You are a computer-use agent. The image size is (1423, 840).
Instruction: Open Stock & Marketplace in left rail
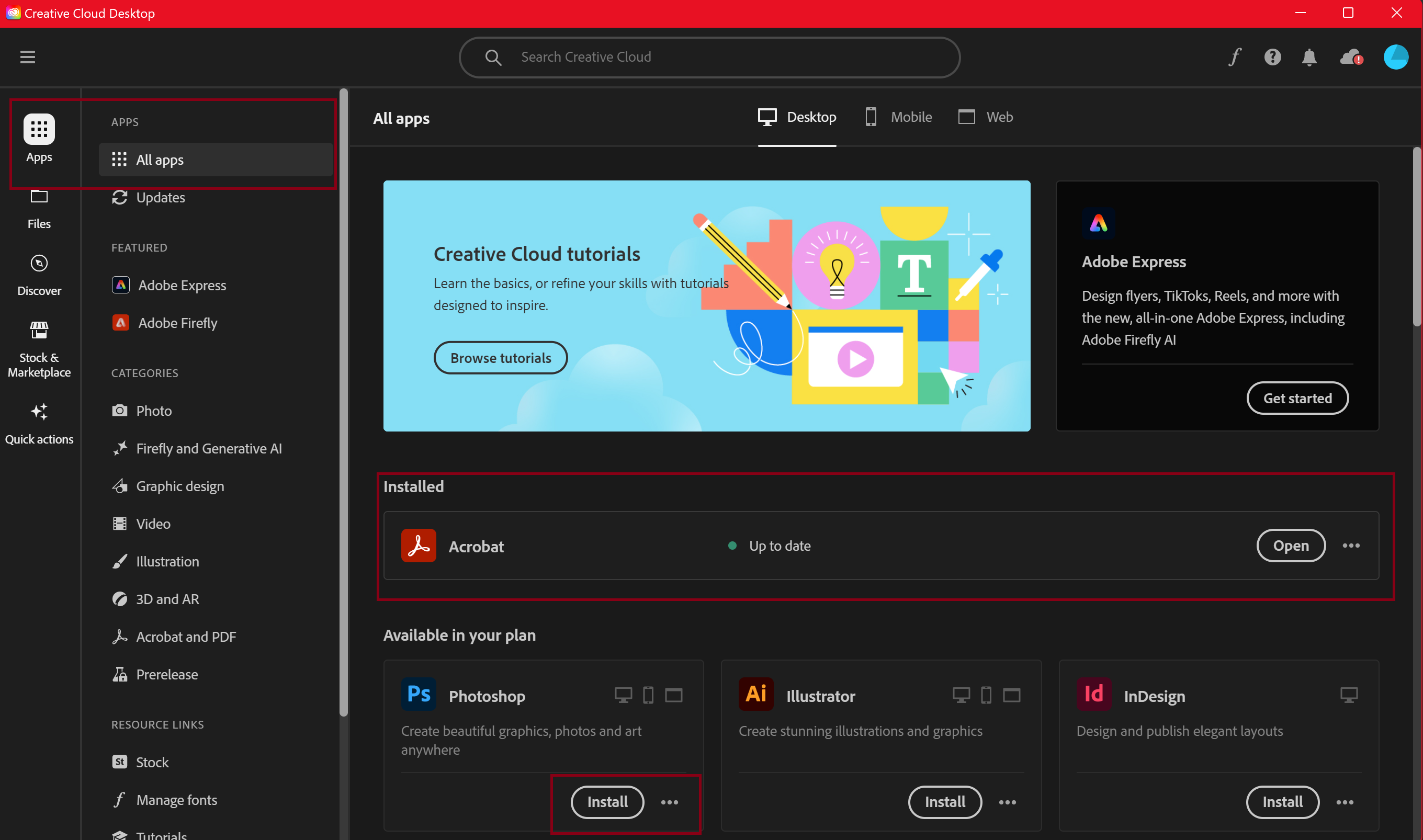click(39, 349)
